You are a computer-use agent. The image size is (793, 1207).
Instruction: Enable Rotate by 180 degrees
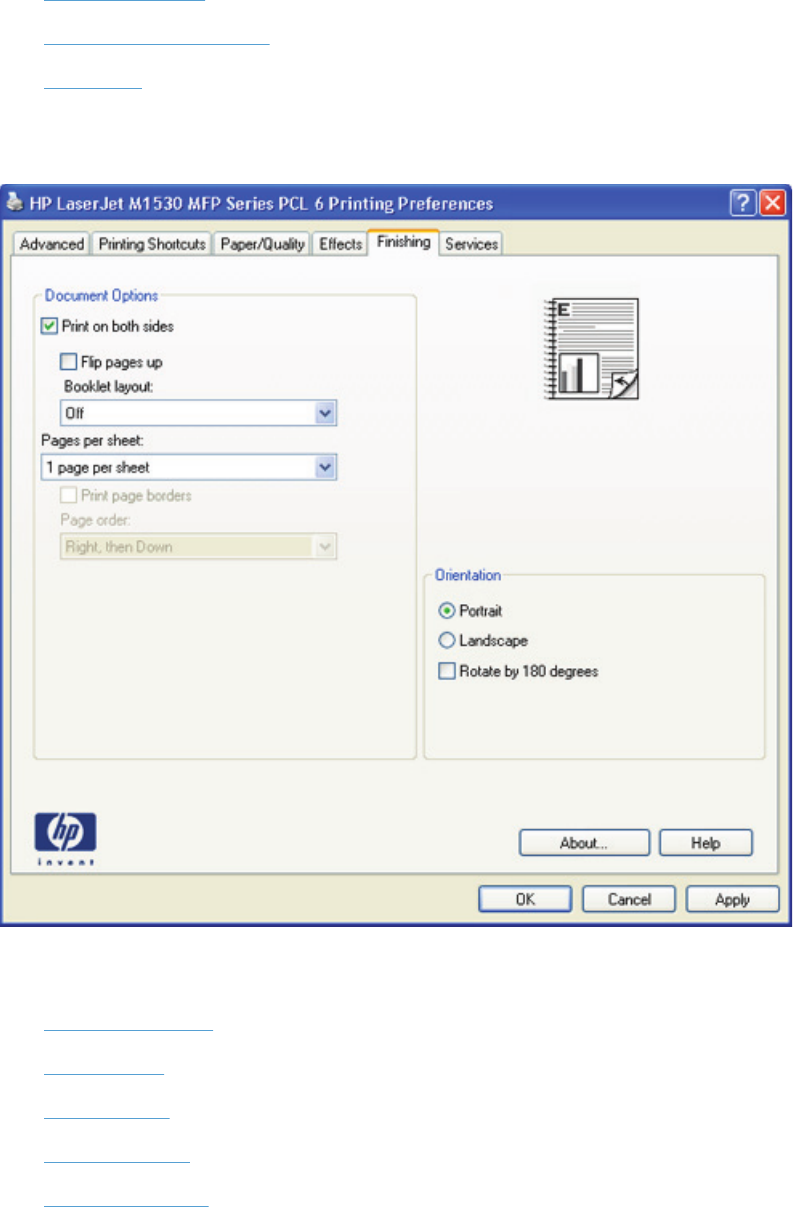pos(447,672)
